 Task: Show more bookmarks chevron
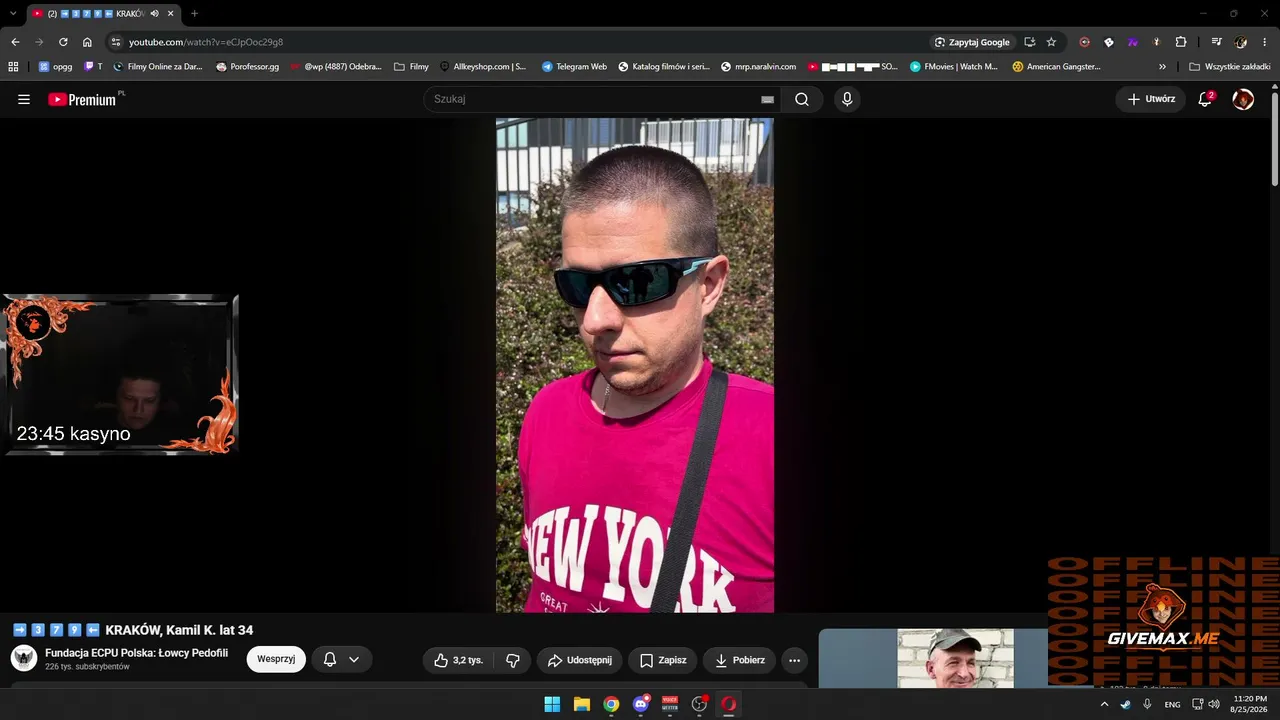pos(1162,67)
